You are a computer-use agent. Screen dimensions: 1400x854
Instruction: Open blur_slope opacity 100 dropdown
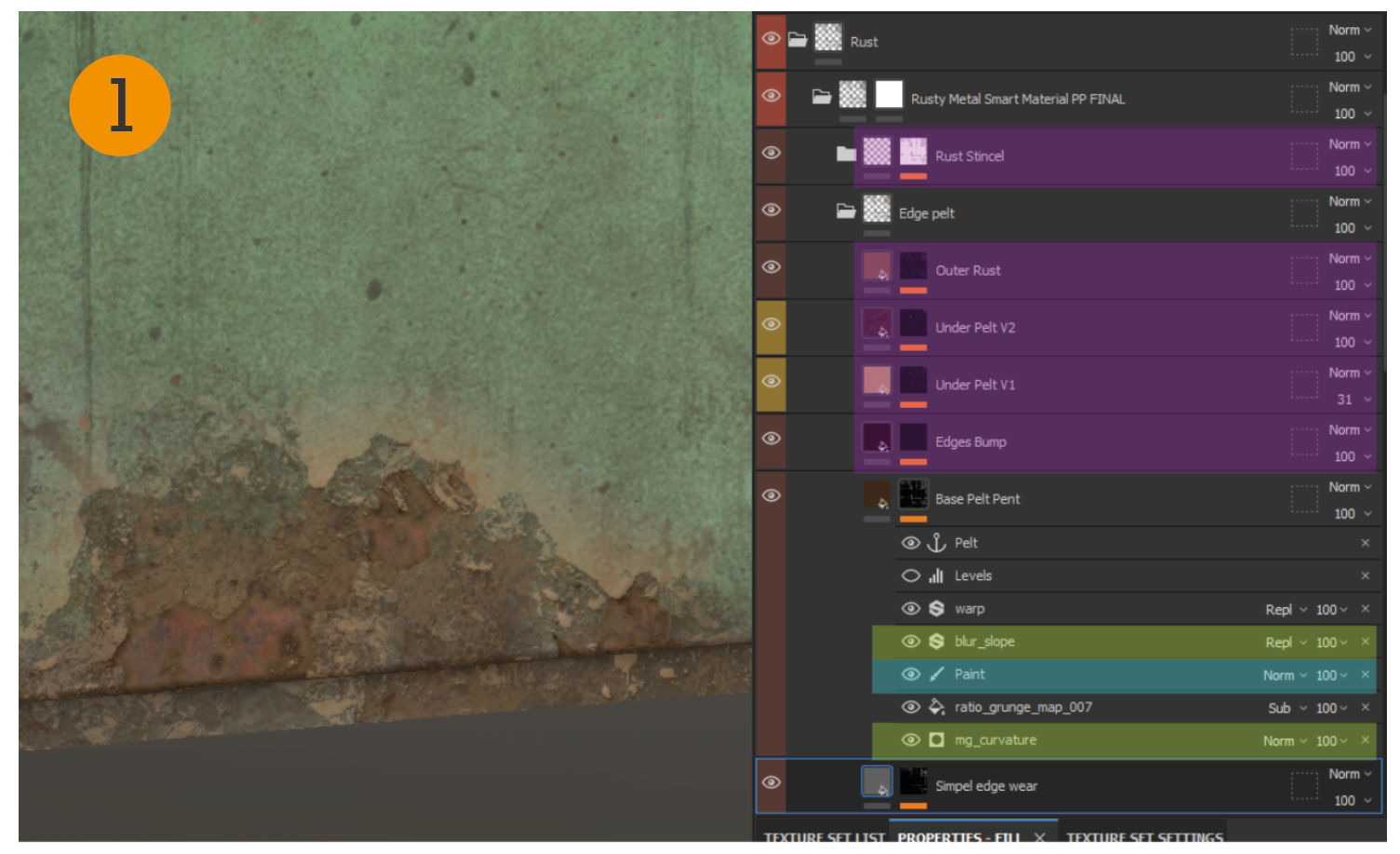coord(1331,643)
